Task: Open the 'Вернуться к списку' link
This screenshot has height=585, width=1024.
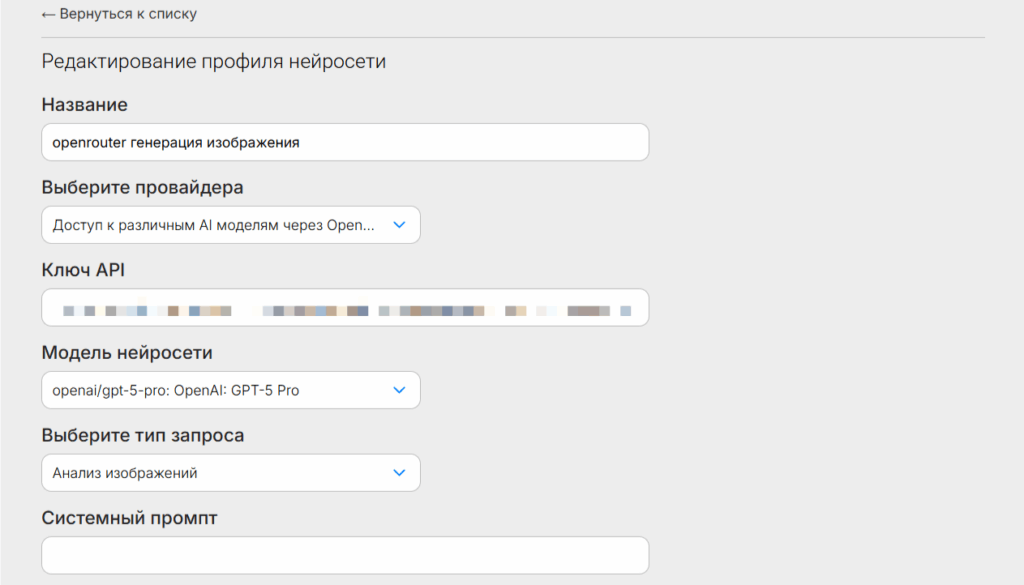Action: coord(127,14)
